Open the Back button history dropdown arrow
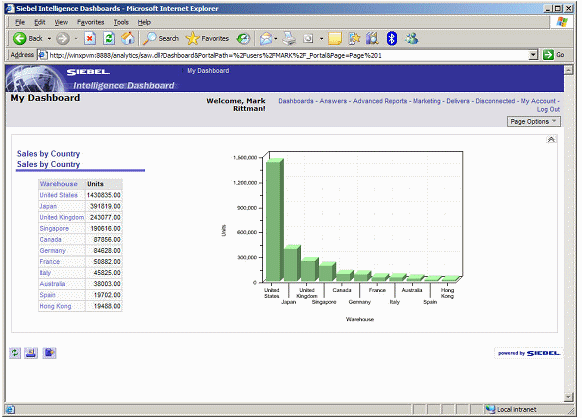The image size is (582, 418). 49,38
